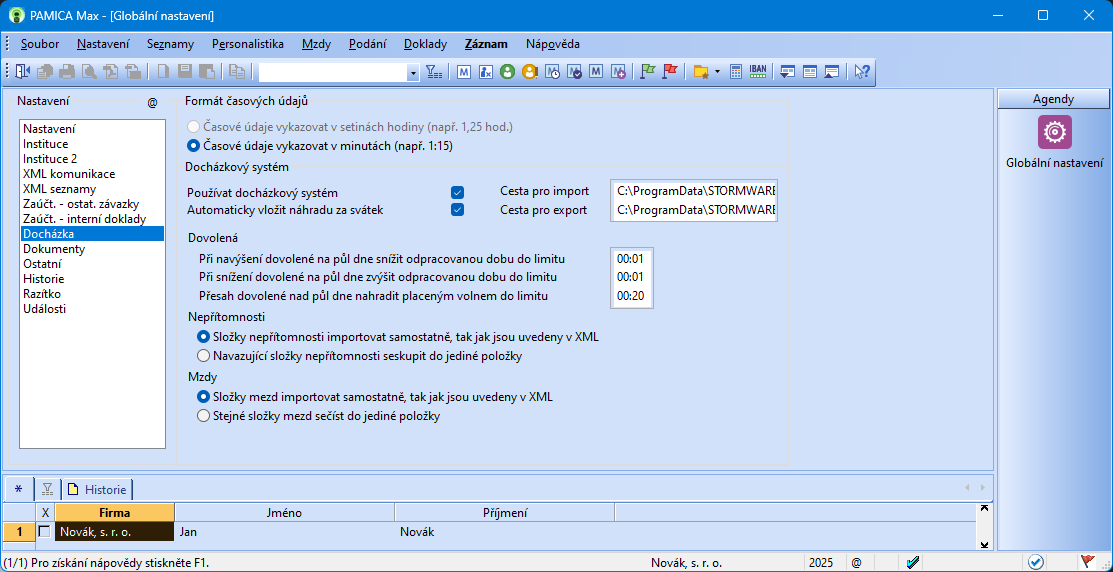
Task: Tick the X column checkbox in row 1
Action: click(45, 532)
